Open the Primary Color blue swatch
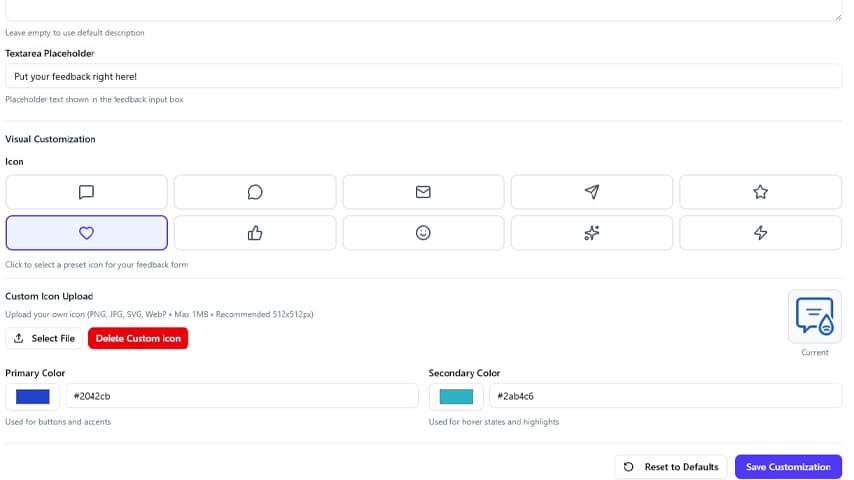The width and height of the screenshot is (854, 480). pyautogui.click(x=33, y=396)
